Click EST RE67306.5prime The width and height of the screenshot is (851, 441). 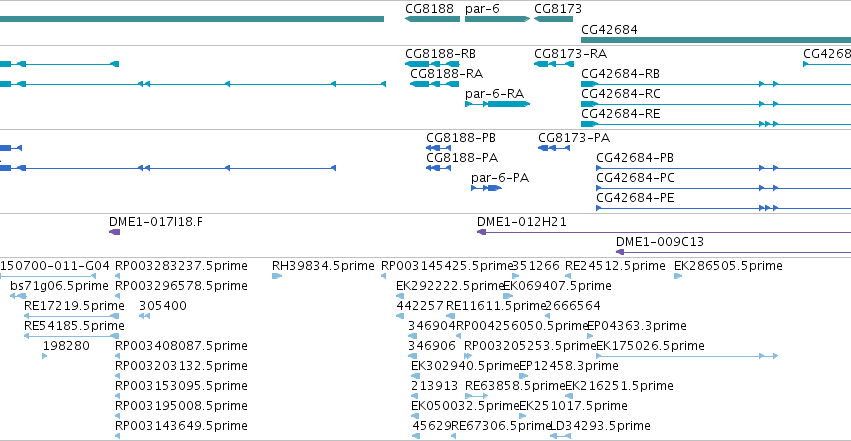(453, 437)
